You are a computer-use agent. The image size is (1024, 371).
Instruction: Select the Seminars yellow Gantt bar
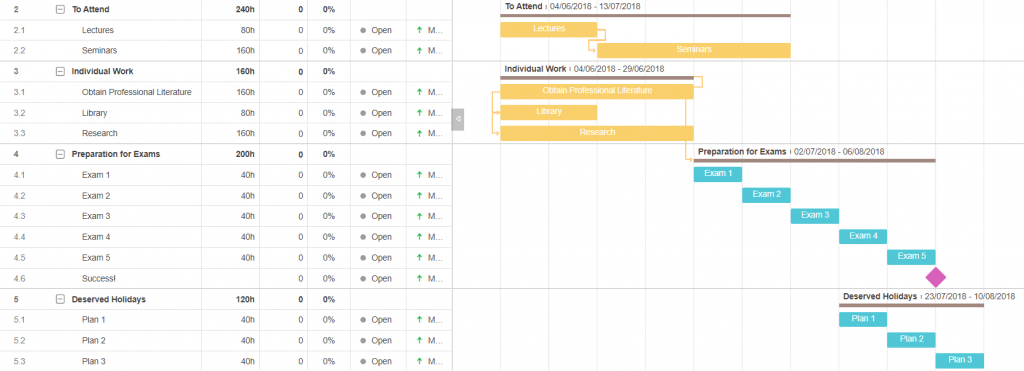tap(694, 50)
